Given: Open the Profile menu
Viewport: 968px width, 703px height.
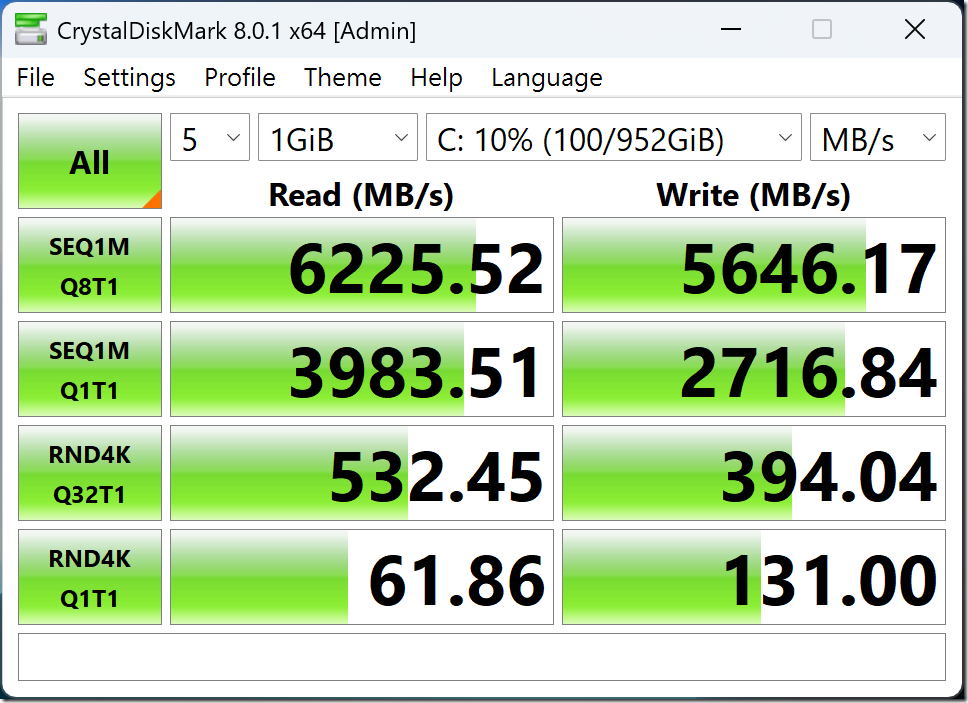Looking at the screenshot, I should click(x=240, y=78).
